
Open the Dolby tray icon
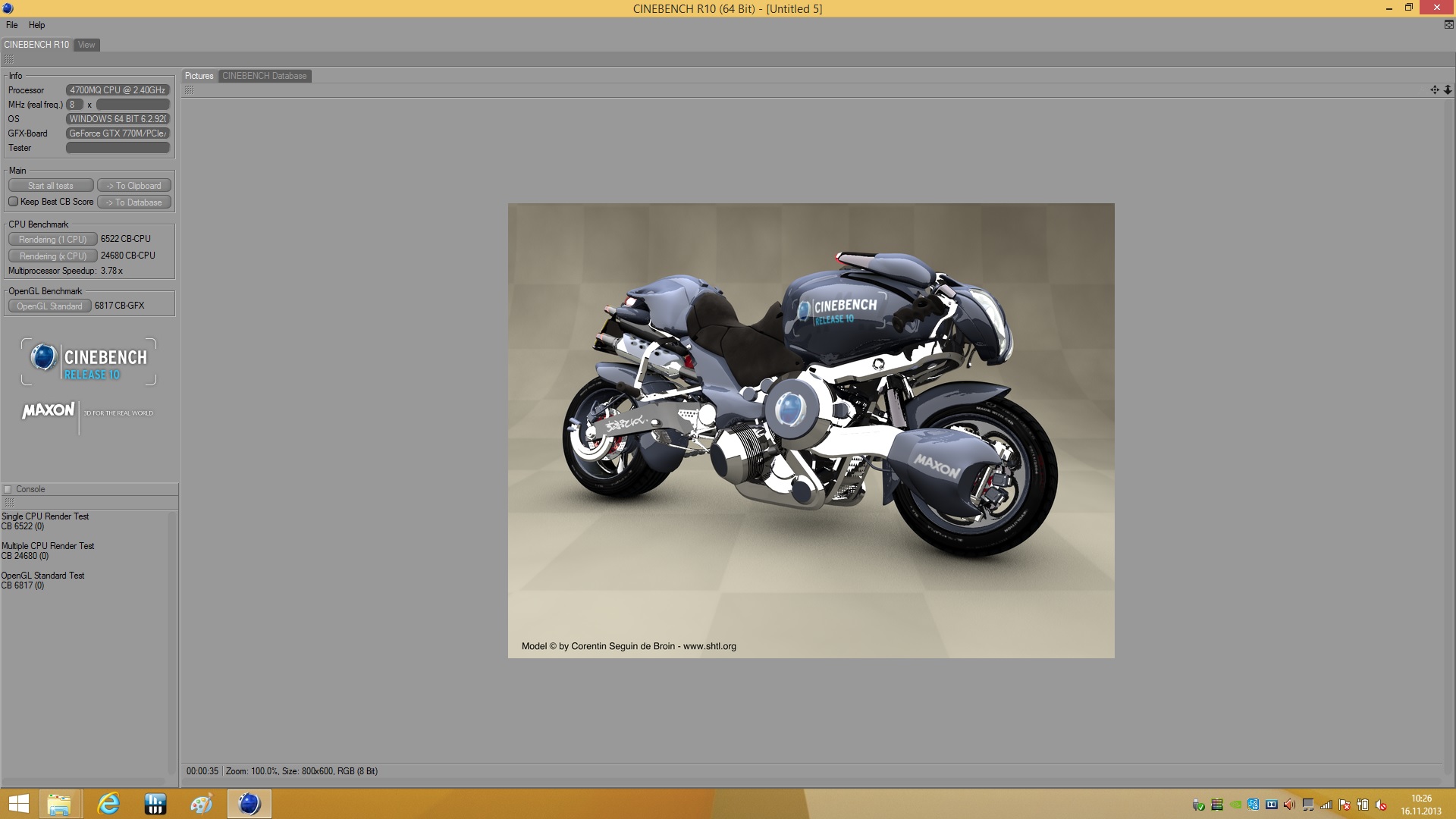click(x=1272, y=805)
